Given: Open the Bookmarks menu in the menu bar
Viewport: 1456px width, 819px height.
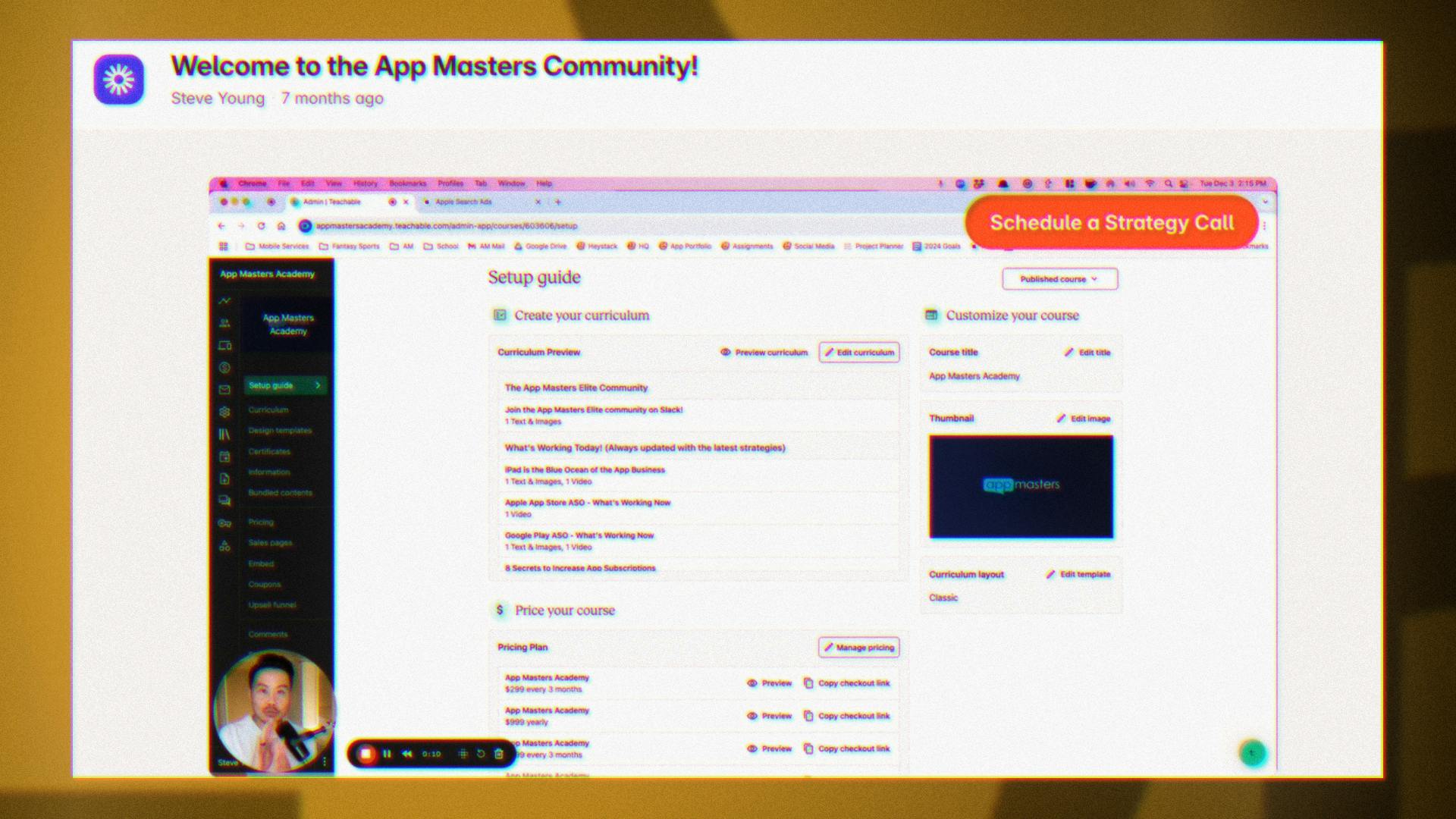Looking at the screenshot, I should coord(407,184).
